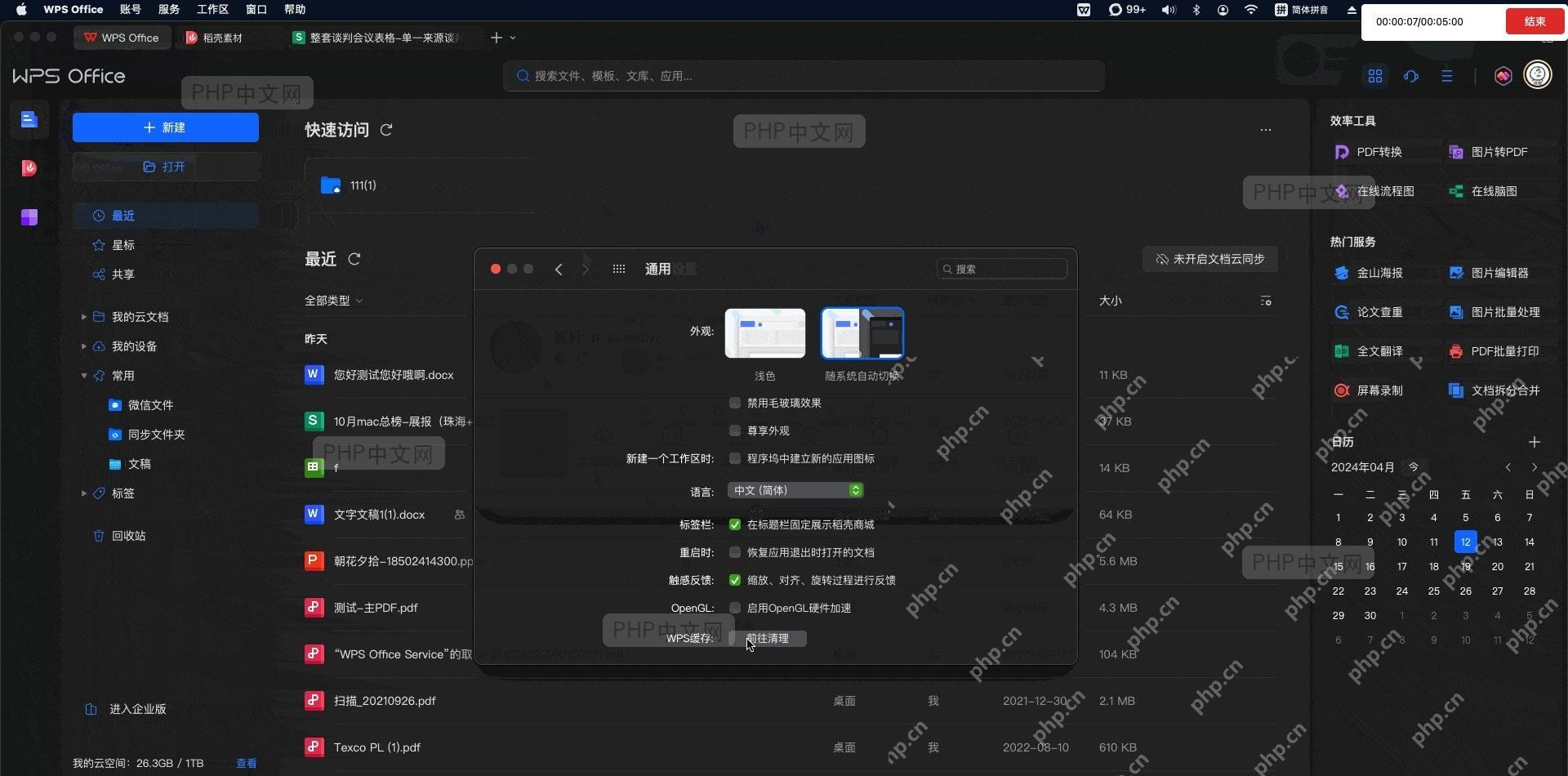Open 图片编辑器 service
Image resolution: width=1568 pixels, height=776 pixels.
coord(1489,273)
